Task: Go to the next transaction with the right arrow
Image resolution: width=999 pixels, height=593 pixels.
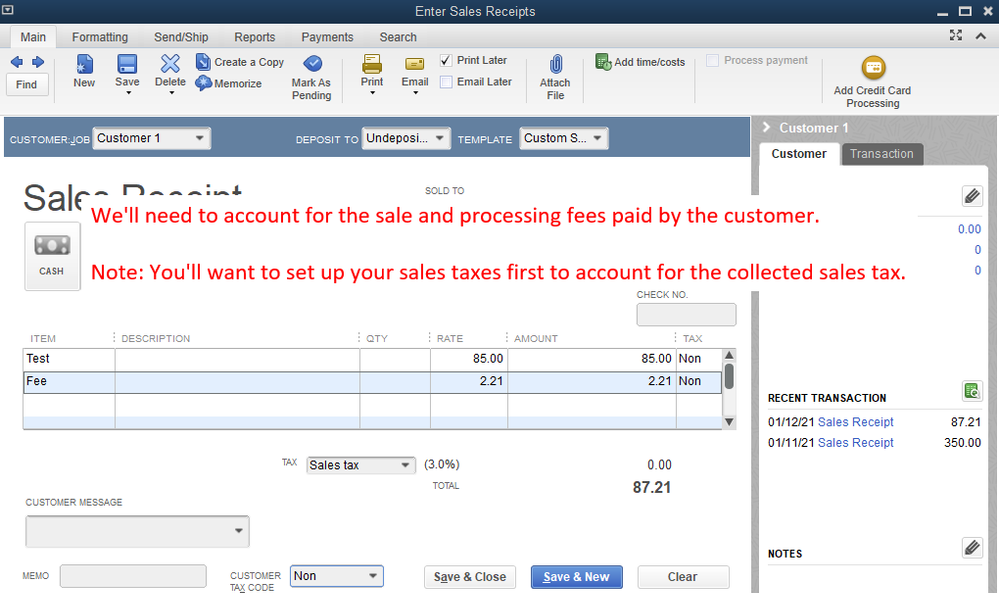Action: 38,62
